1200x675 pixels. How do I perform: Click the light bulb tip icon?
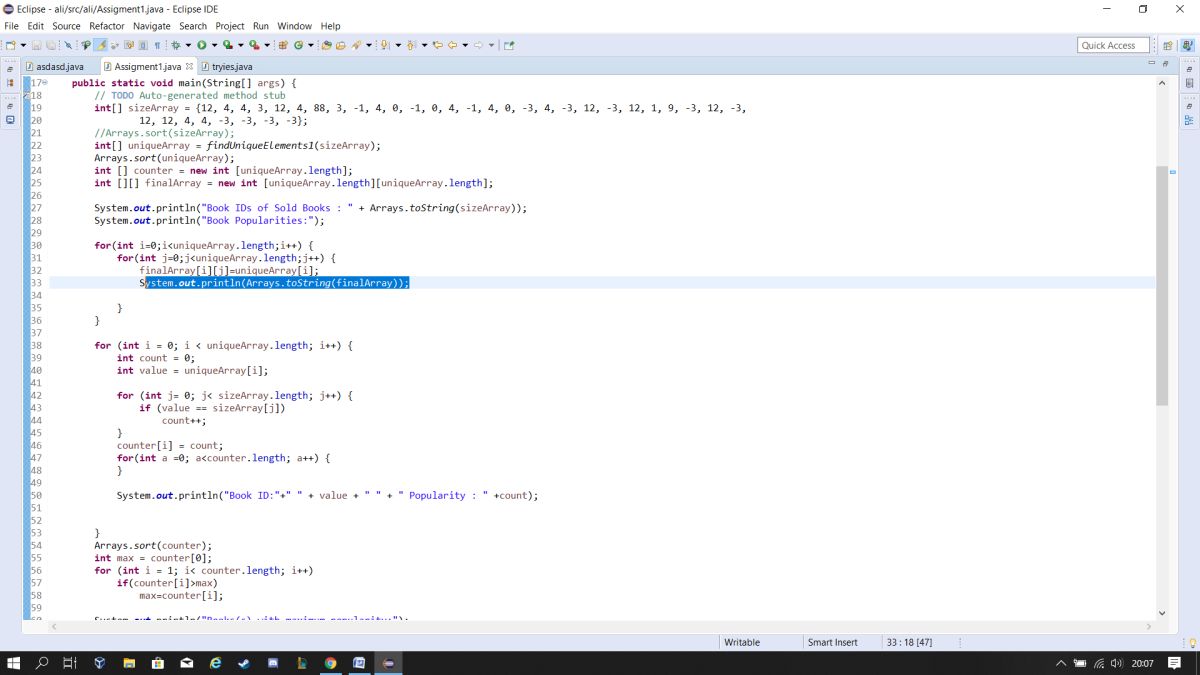click(1191, 643)
